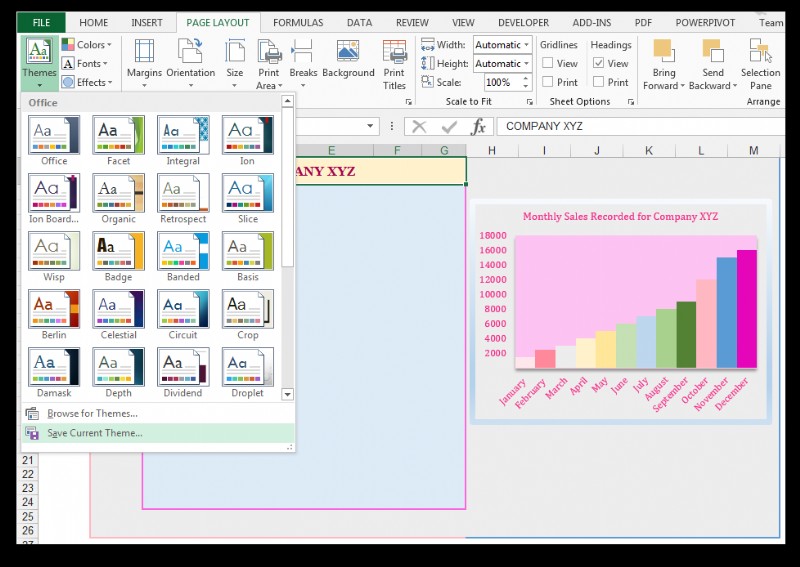Switch to the POWERPIVOT tab

(705, 22)
